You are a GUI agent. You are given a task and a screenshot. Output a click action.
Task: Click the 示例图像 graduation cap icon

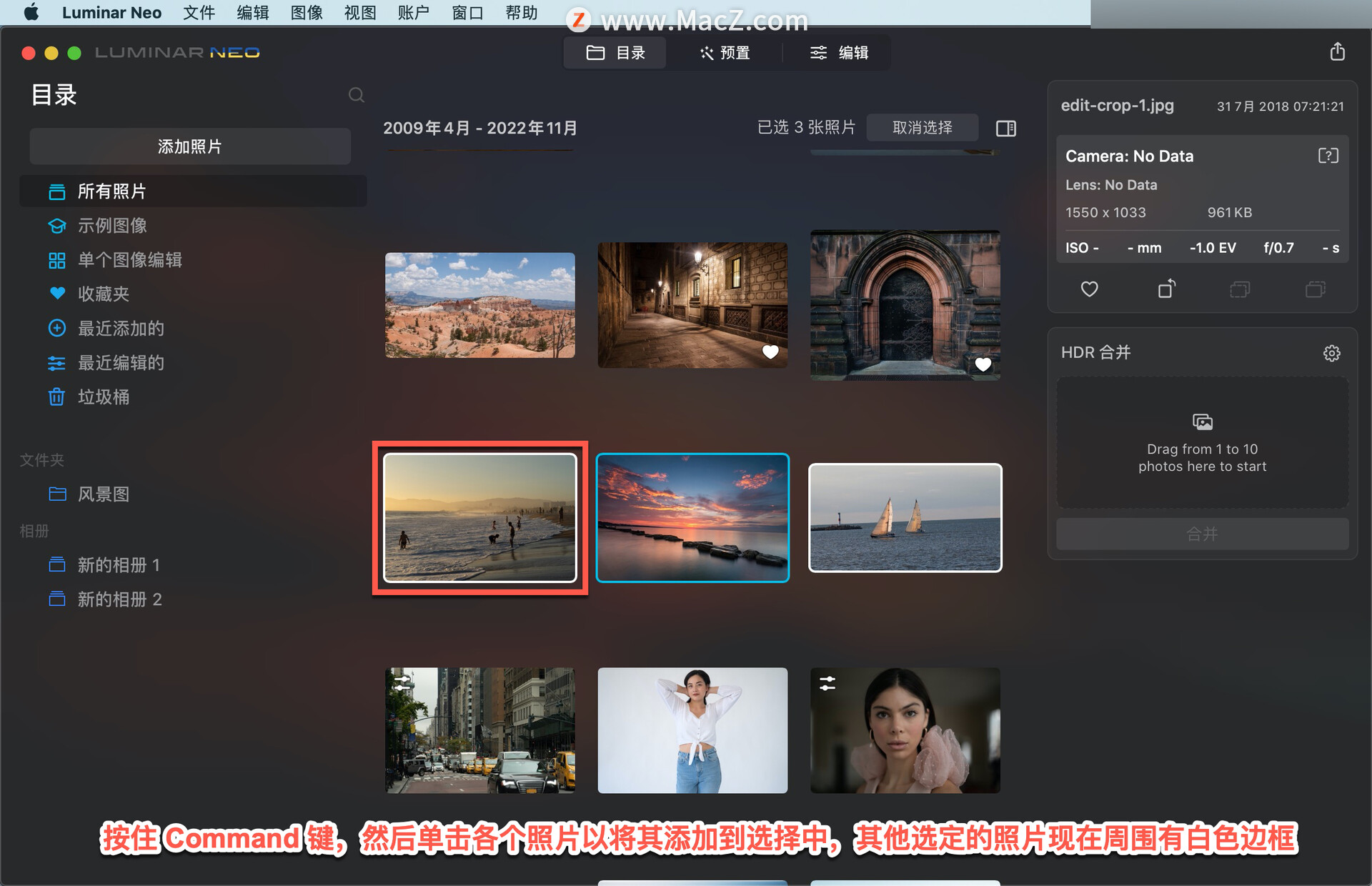pos(56,226)
